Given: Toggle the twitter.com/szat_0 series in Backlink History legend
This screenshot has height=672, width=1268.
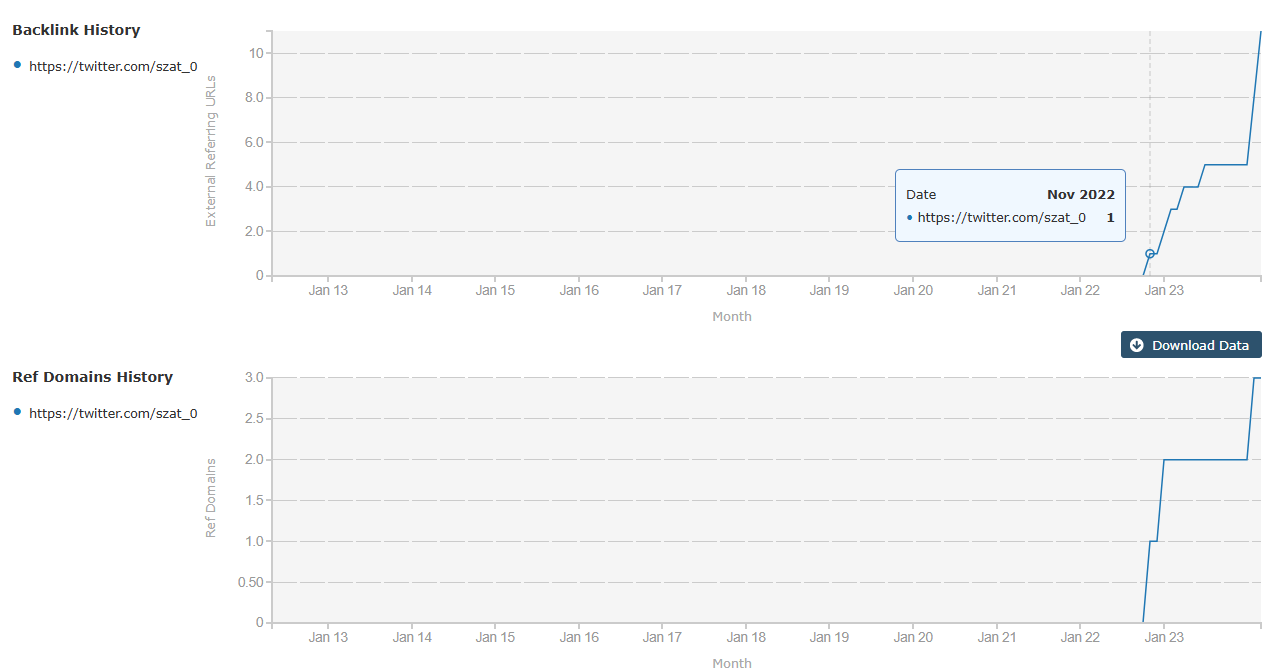Looking at the screenshot, I should (x=113, y=66).
